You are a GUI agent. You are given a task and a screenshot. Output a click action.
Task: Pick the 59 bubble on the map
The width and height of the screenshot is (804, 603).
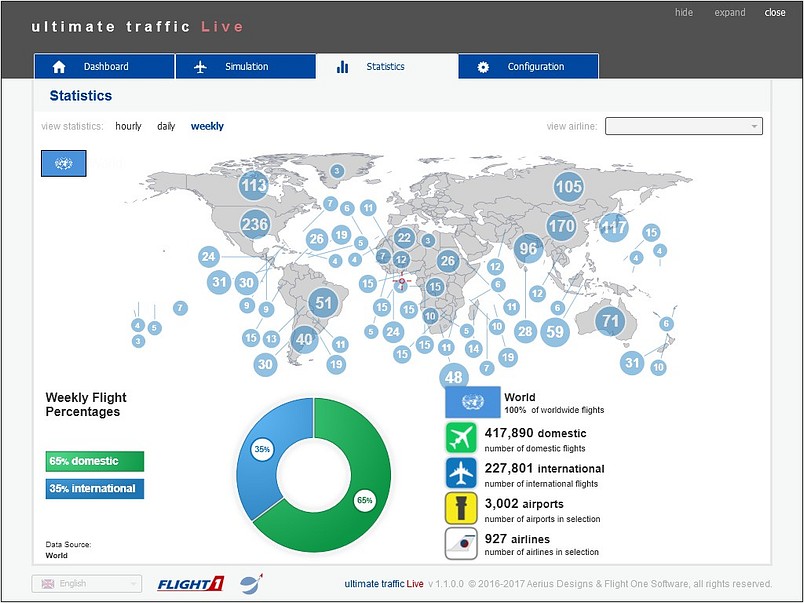(555, 332)
